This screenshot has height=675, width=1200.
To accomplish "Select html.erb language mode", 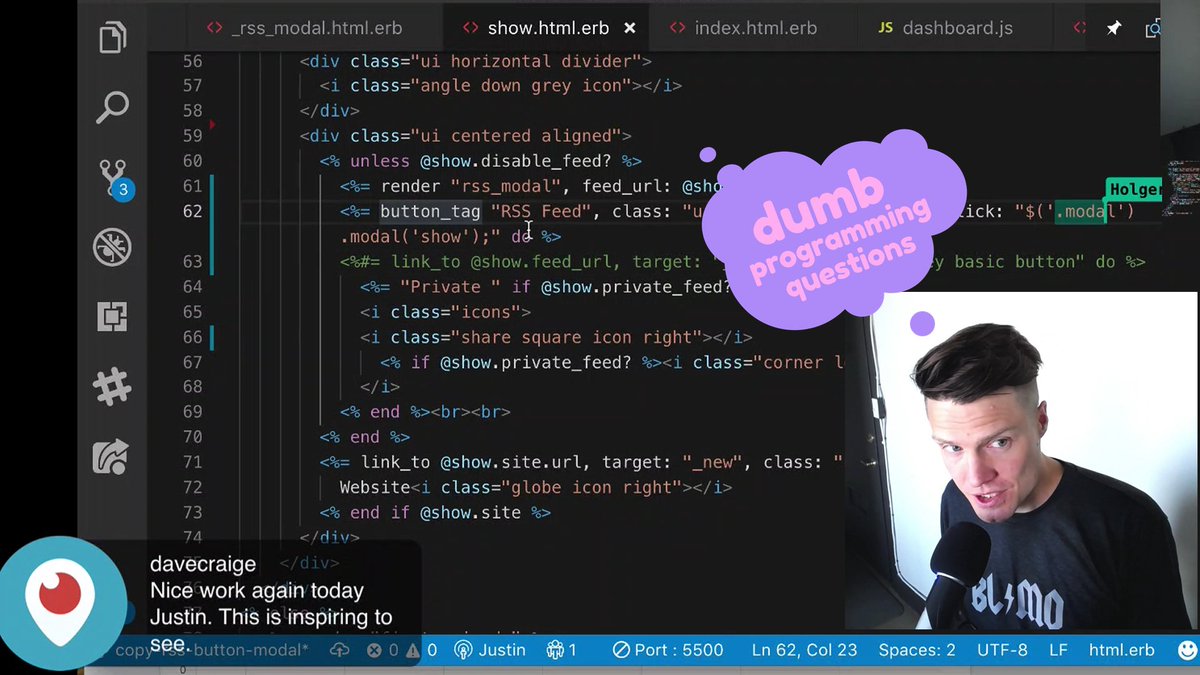I will (1120, 650).
